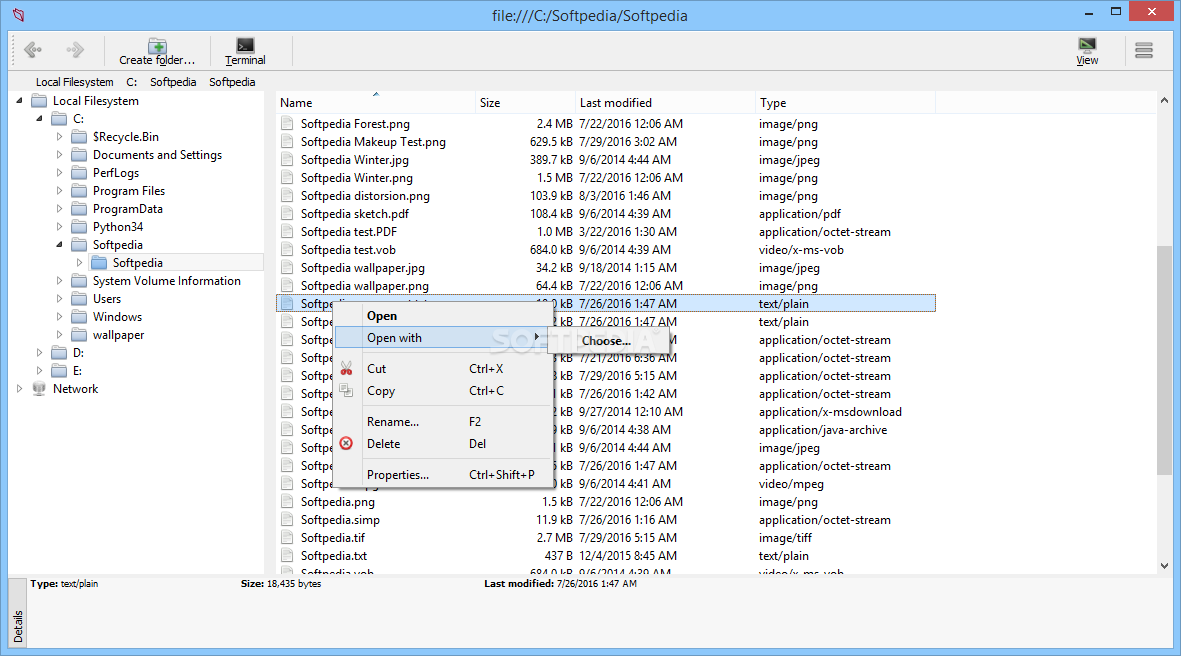Click the app icon in title bar
Viewport: 1181px width, 656px height.
tap(18, 15)
